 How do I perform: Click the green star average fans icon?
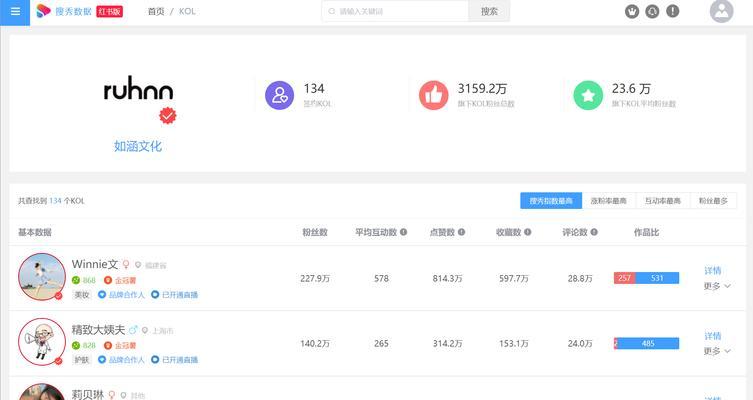(588, 95)
